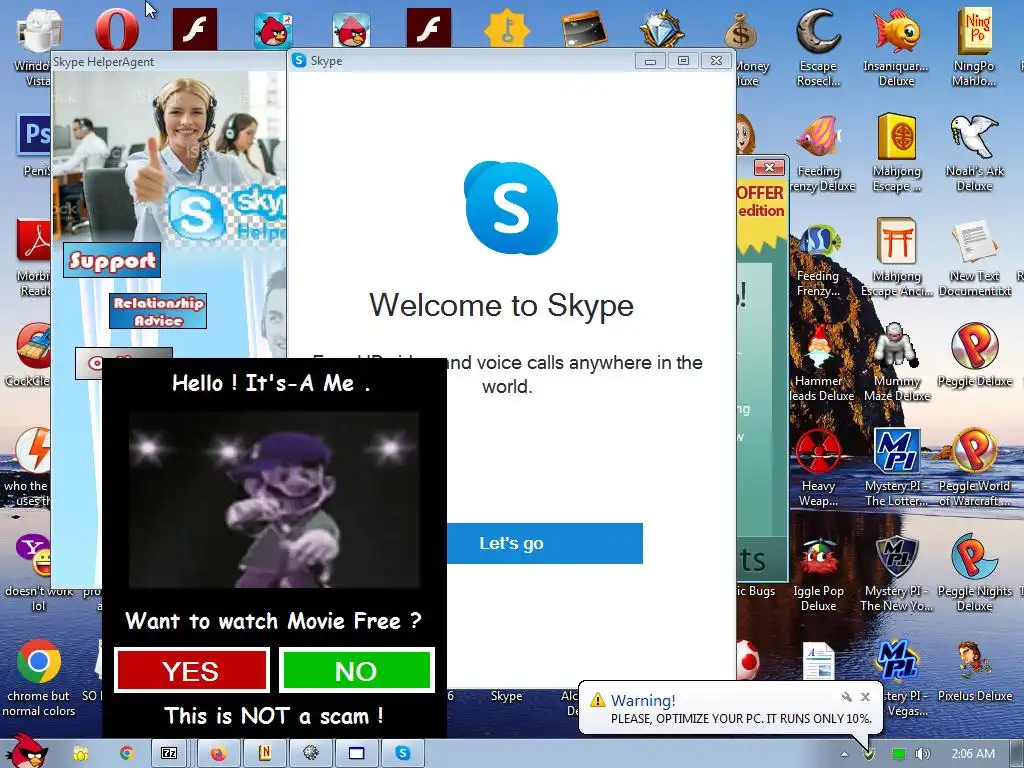Close the OFFER edition popup window
This screenshot has height=768, width=1024.
click(x=769, y=168)
